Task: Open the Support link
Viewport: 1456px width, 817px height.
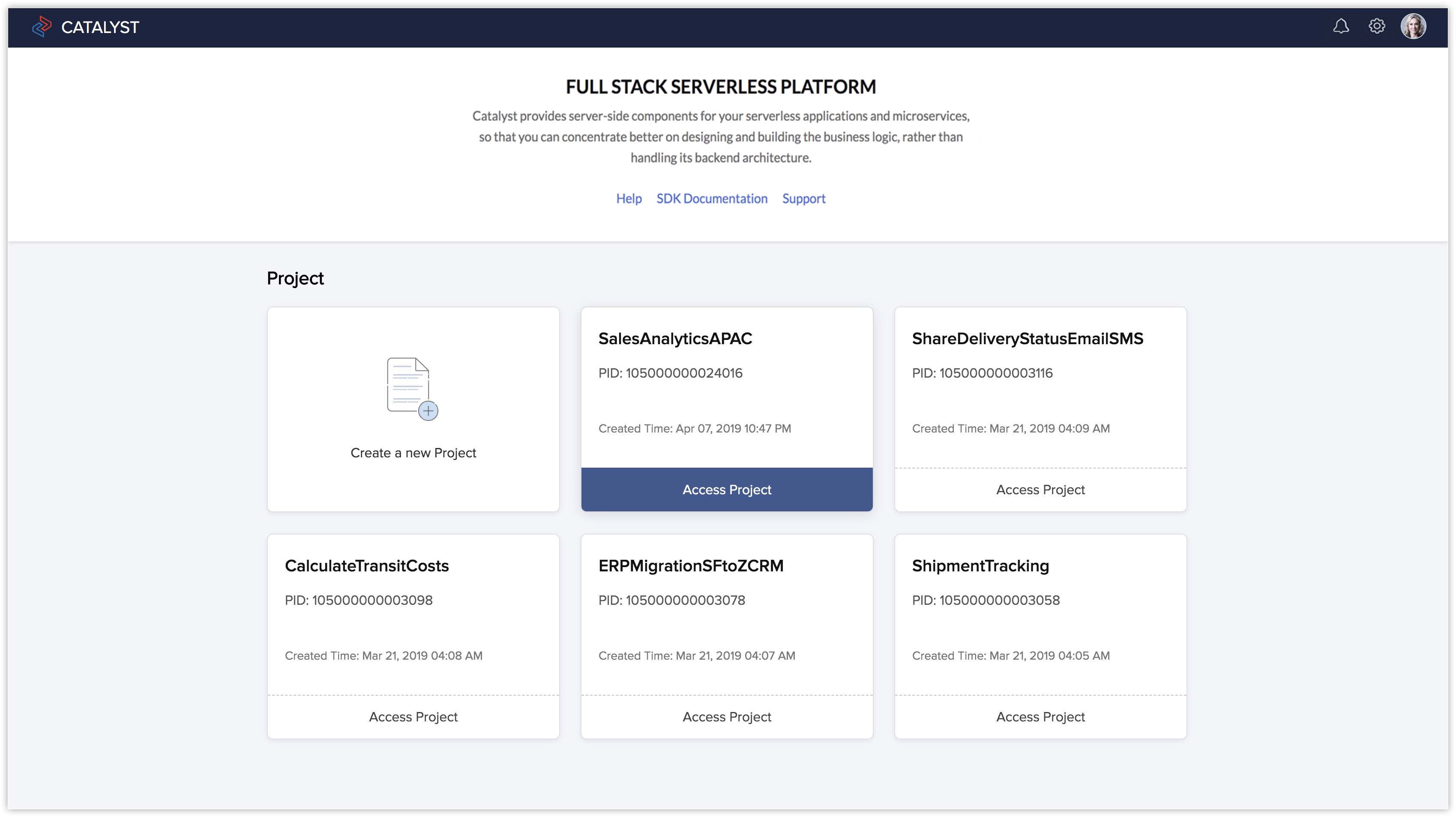Action: coord(804,198)
